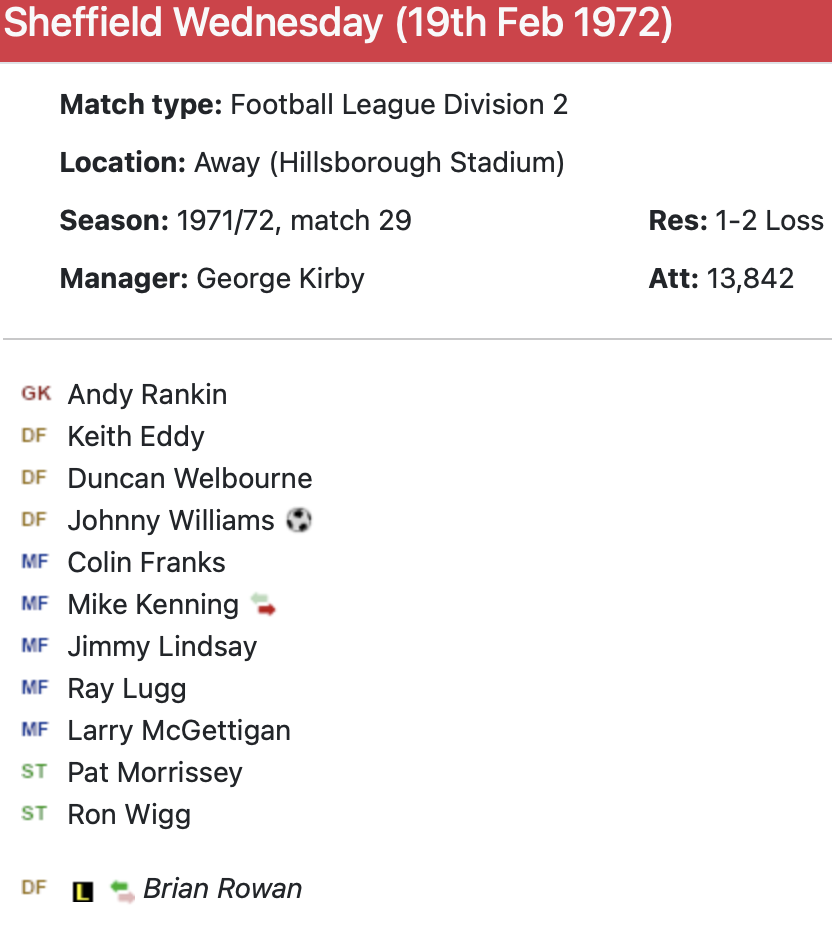Click the yellow L loan icon
Image resolution: width=832 pixels, height=926 pixels.
point(82,890)
